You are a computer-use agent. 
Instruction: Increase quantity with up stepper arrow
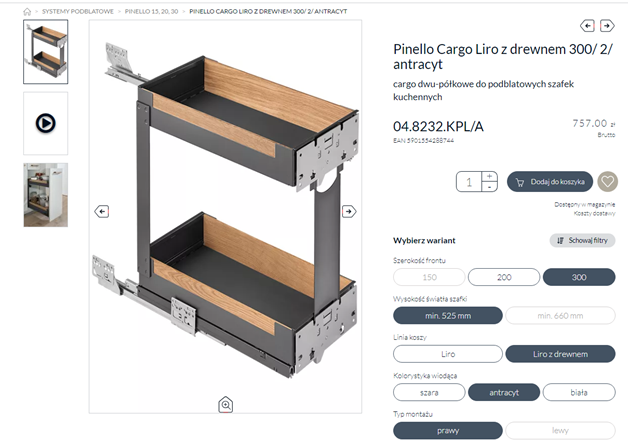(489, 176)
